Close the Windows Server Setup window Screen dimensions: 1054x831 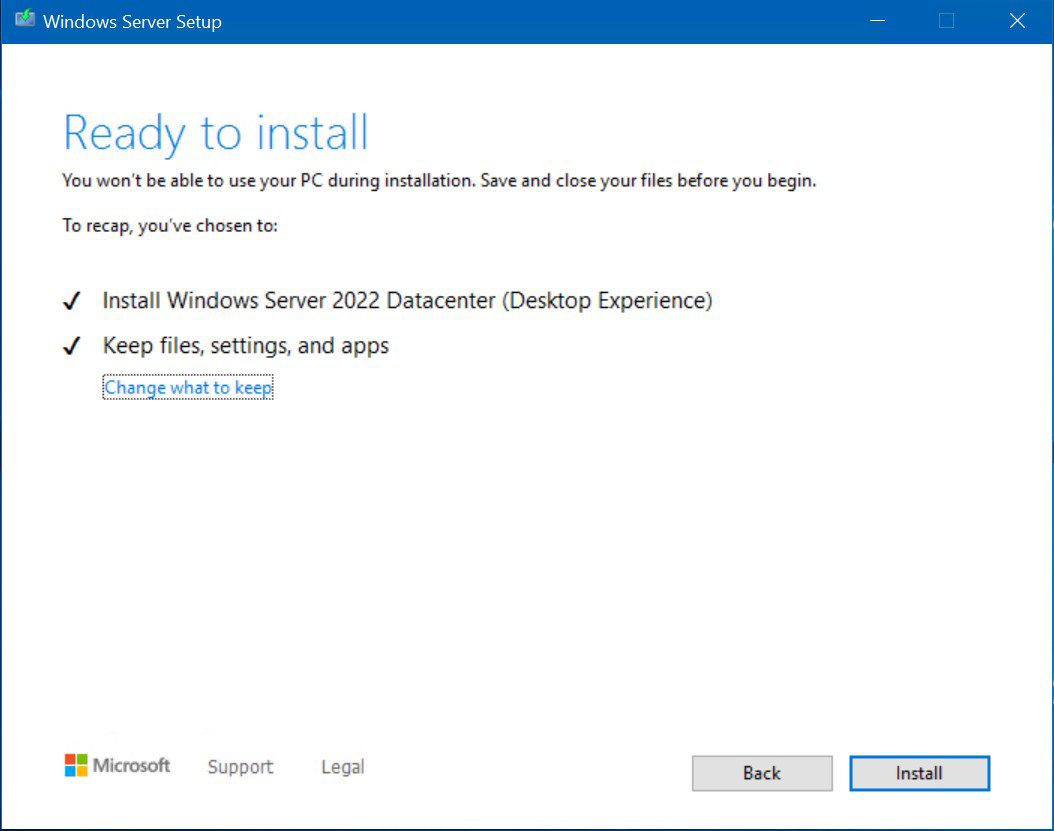click(1017, 21)
